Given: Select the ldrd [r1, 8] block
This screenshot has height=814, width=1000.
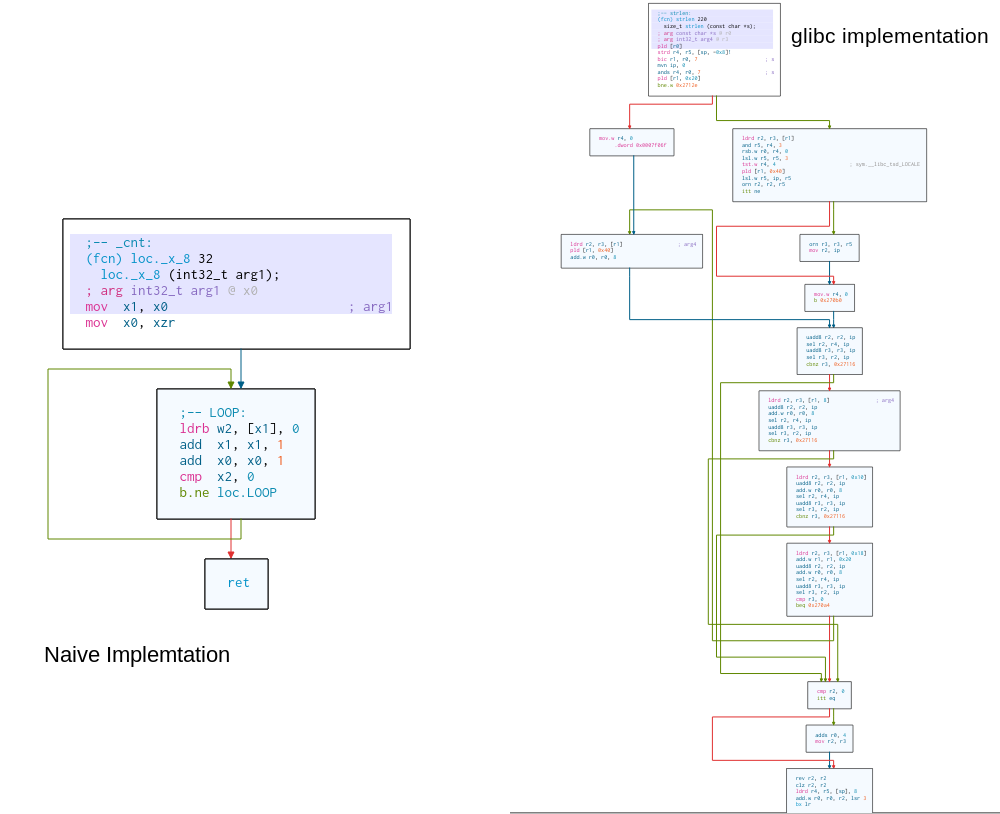Looking at the screenshot, I should 829,420.
